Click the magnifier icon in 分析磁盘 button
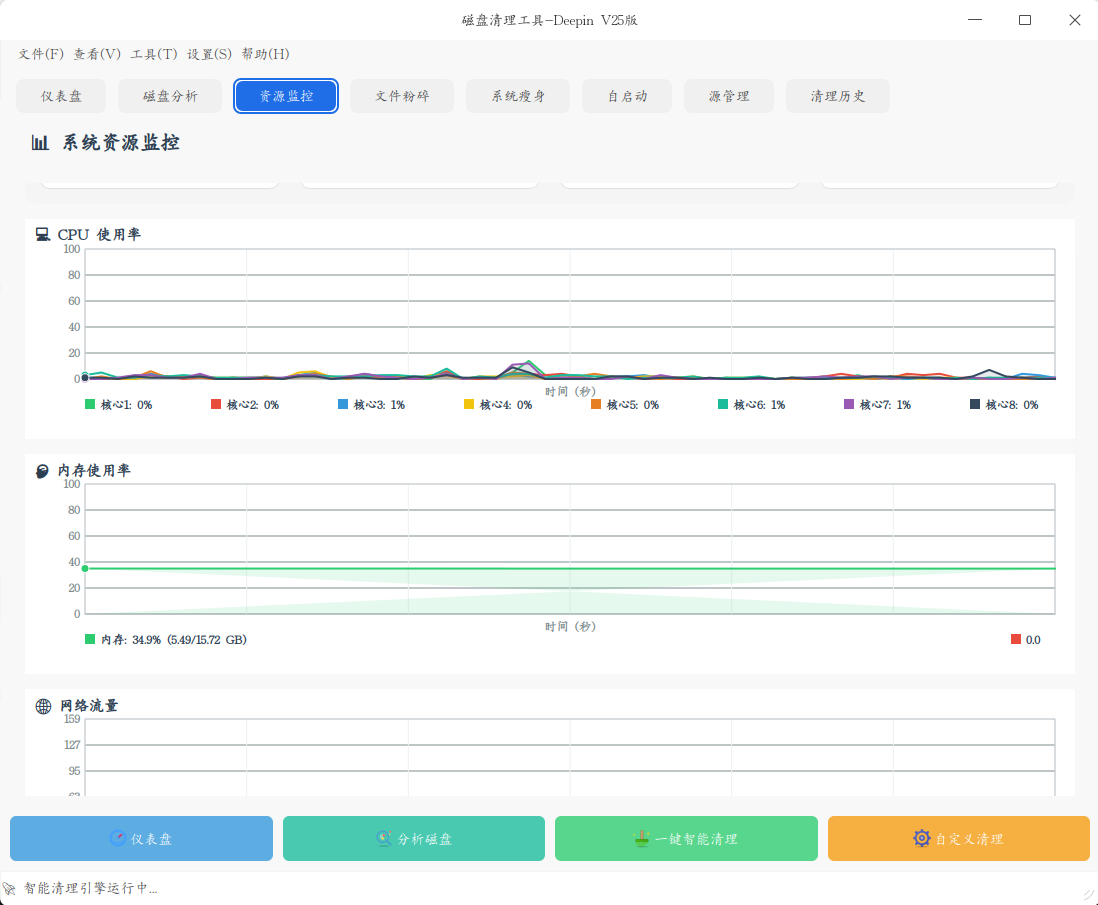 point(383,838)
